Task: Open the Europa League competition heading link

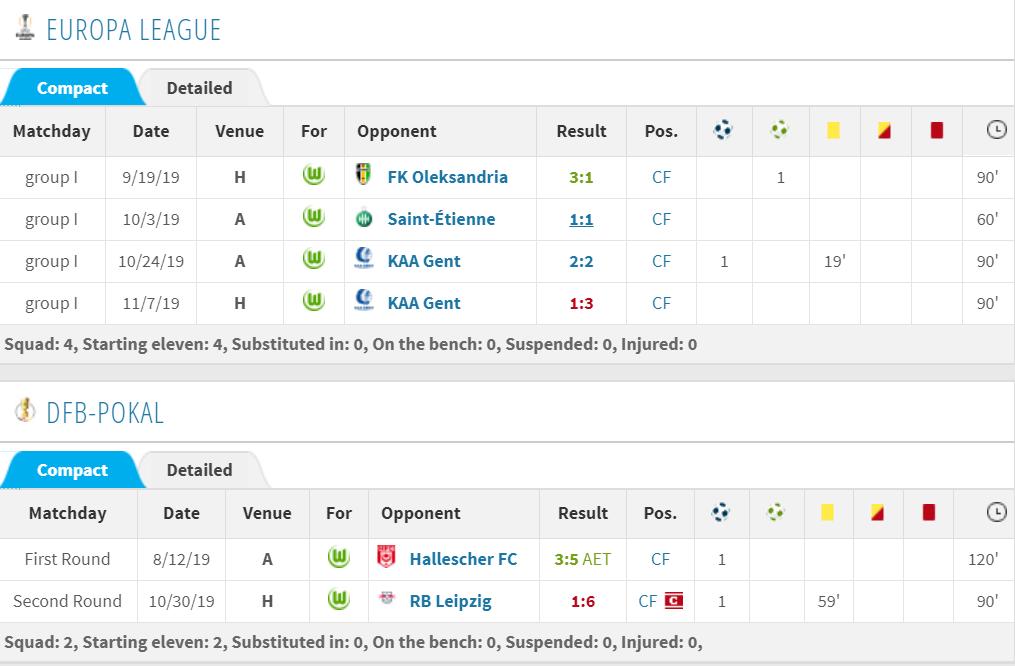Action: tap(133, 30)
